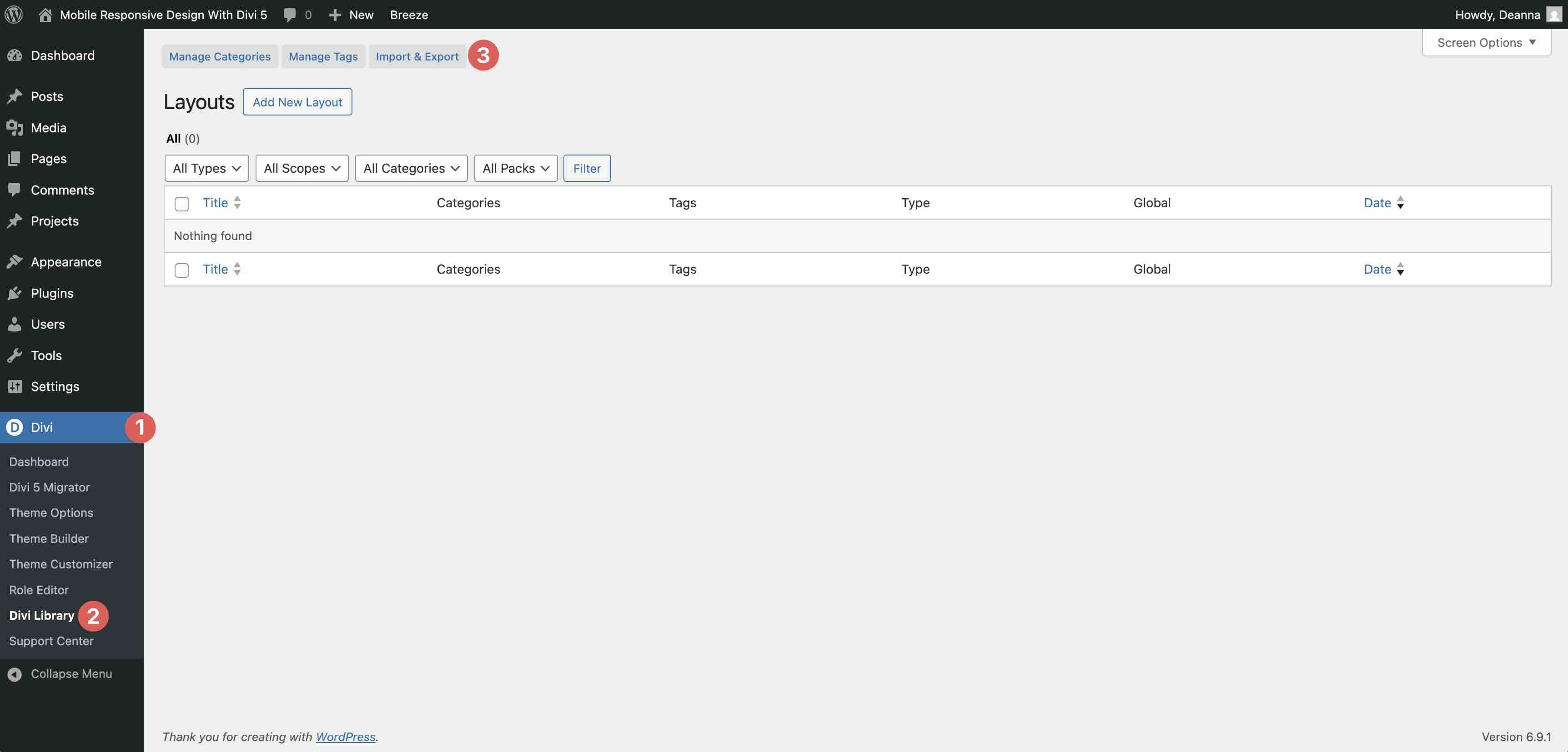
Task: Open the All Types dropdown
Action: tap(206, 168)
